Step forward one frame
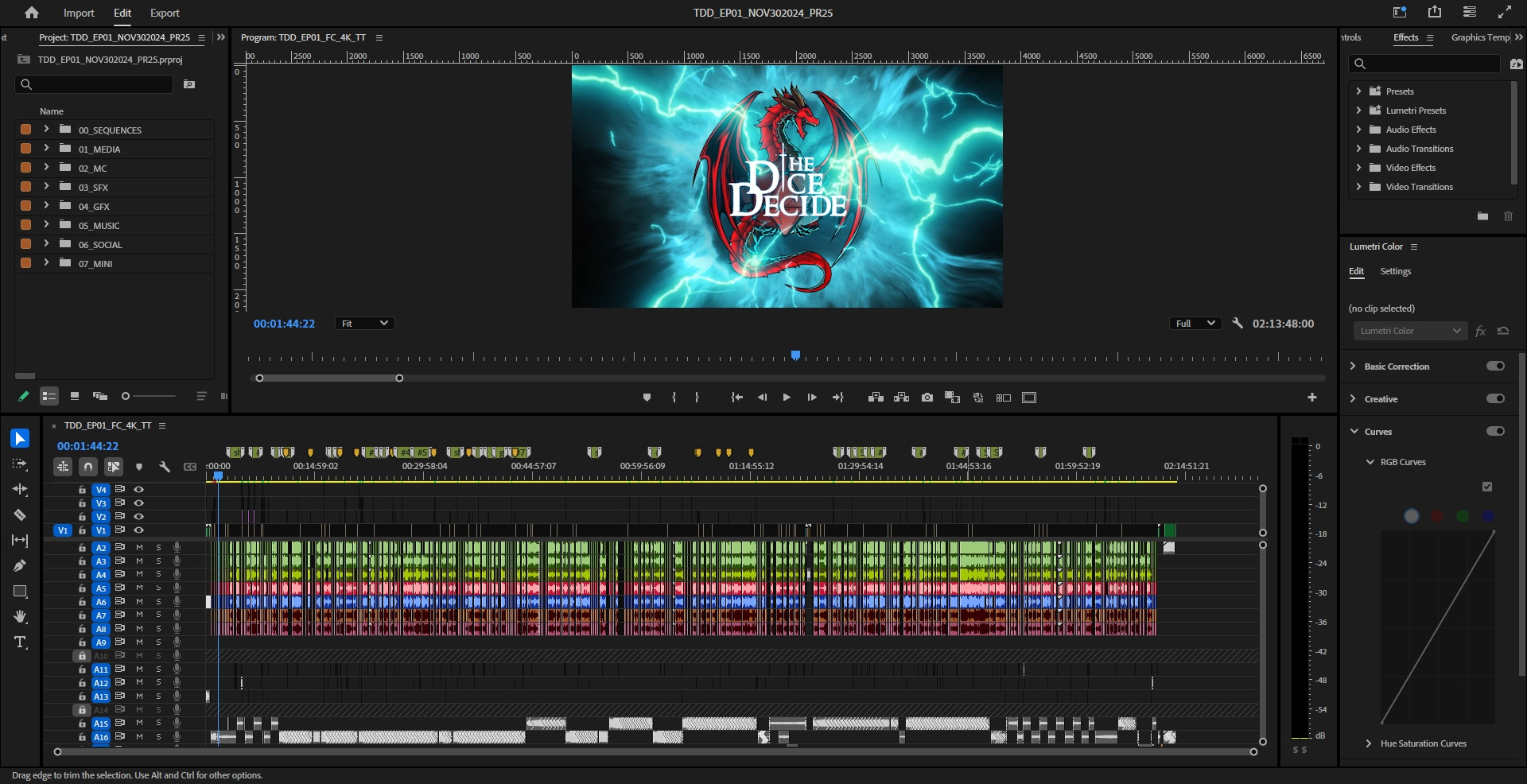 pos(812,398)
